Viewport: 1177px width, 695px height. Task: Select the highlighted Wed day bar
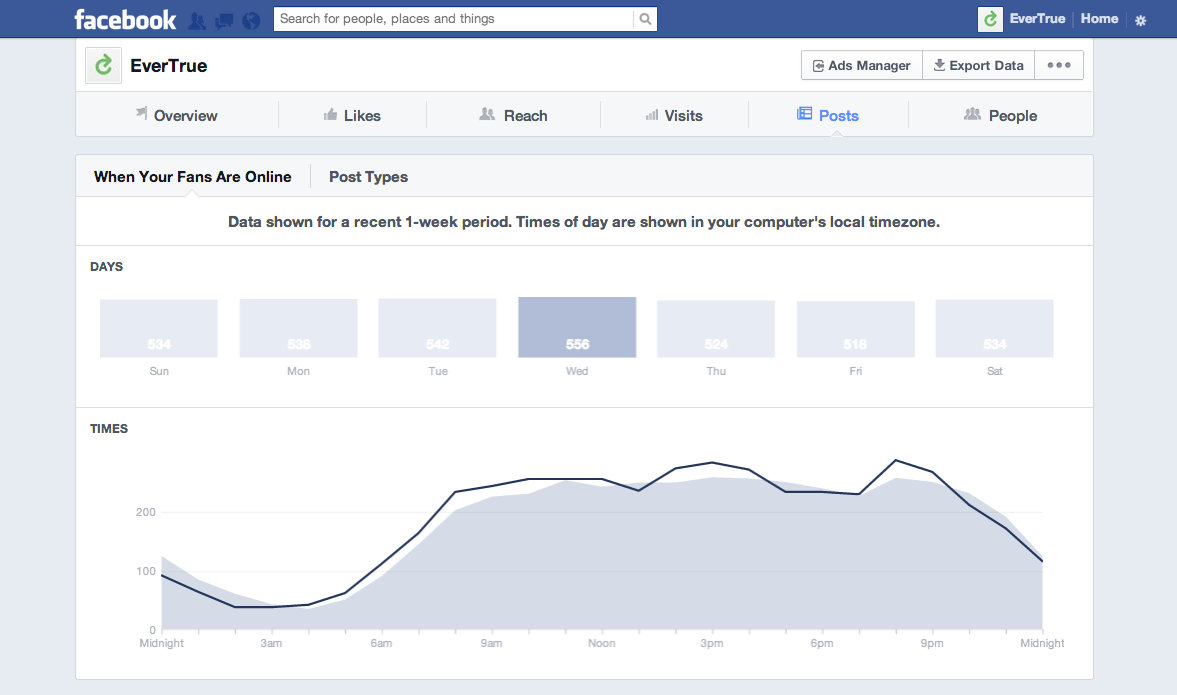pyautogui.click(x=577, y=327)
